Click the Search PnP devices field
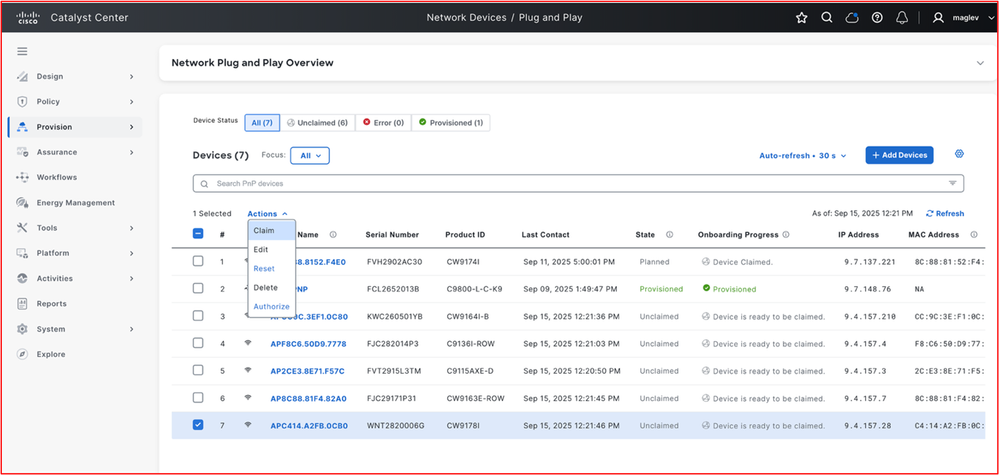999x475 pixels. tap(578, 183)
